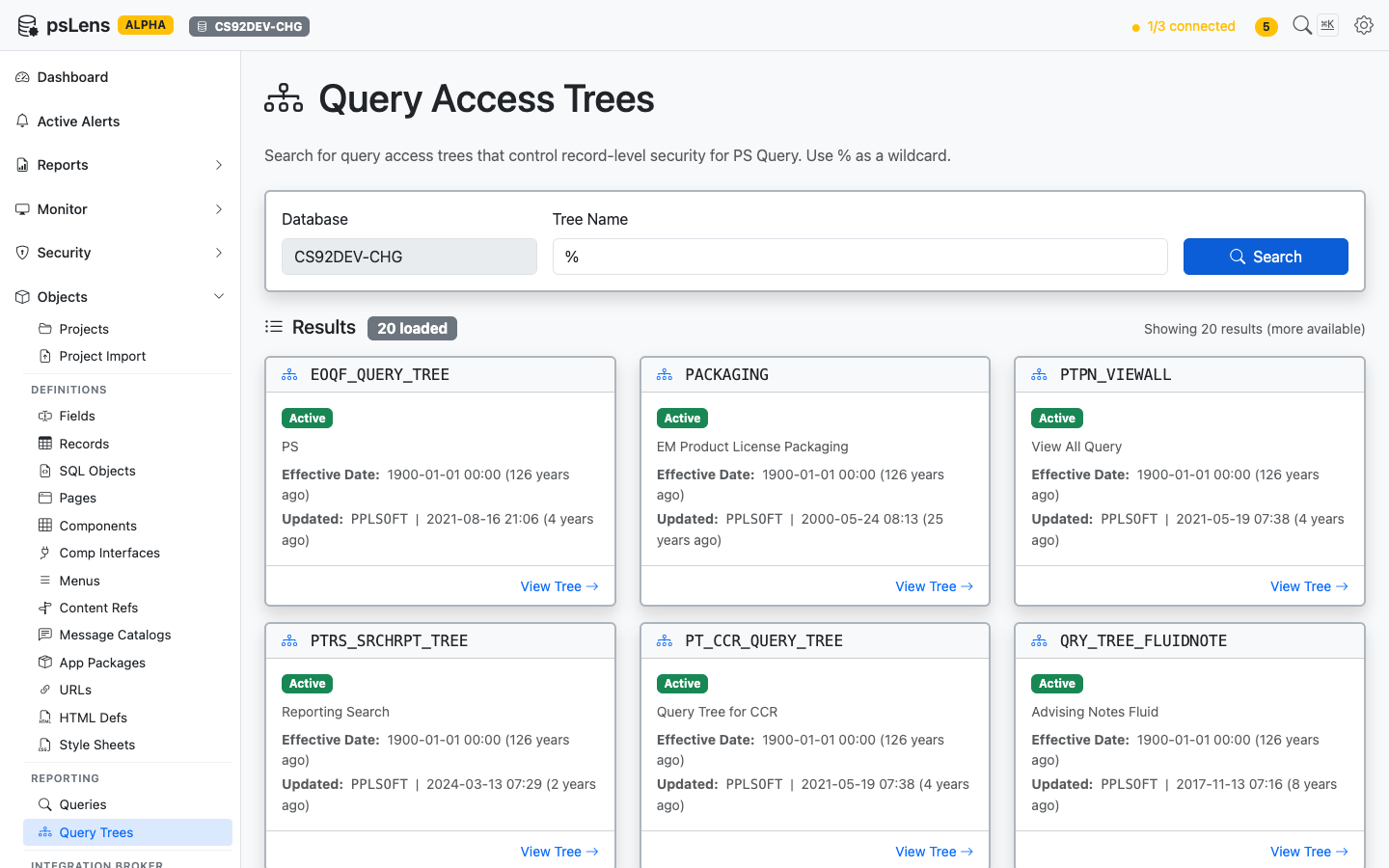The width and height of the screenshot is (1389, 868).
Task: Click the 20 loaded results badge
Action: click(412, 328)
